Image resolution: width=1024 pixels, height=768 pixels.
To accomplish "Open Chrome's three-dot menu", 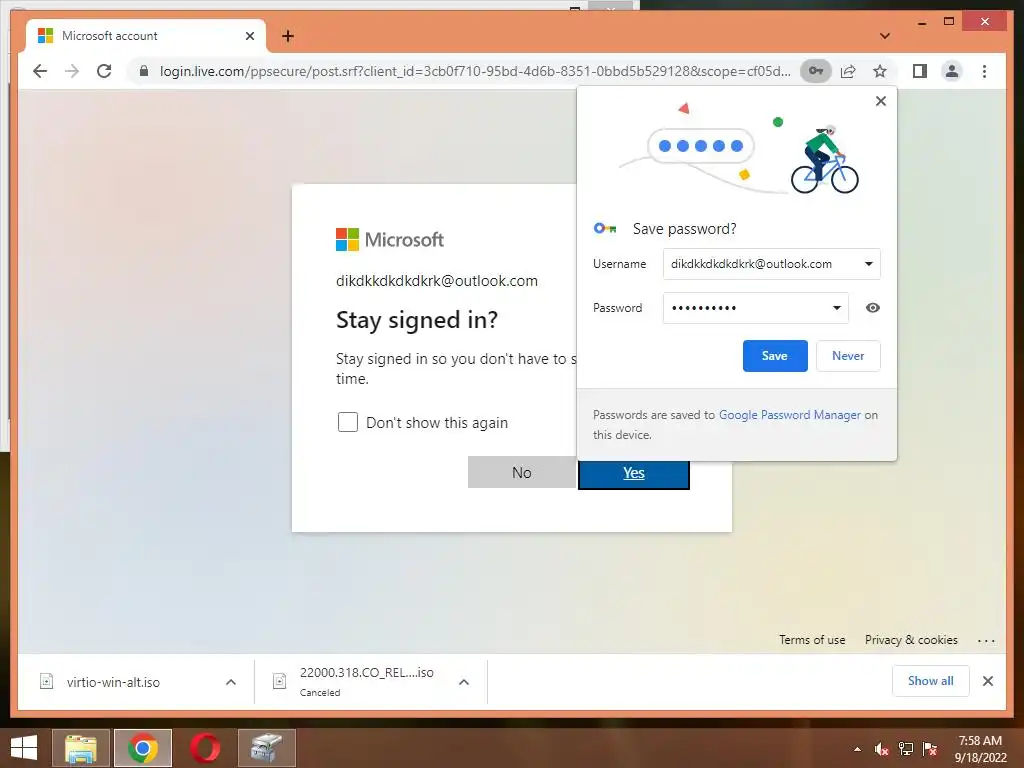I will point(984,71).
